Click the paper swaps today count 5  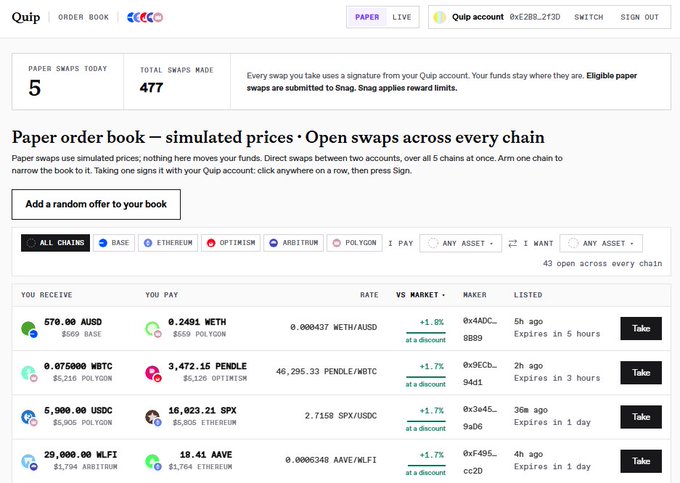click(35, 88)
